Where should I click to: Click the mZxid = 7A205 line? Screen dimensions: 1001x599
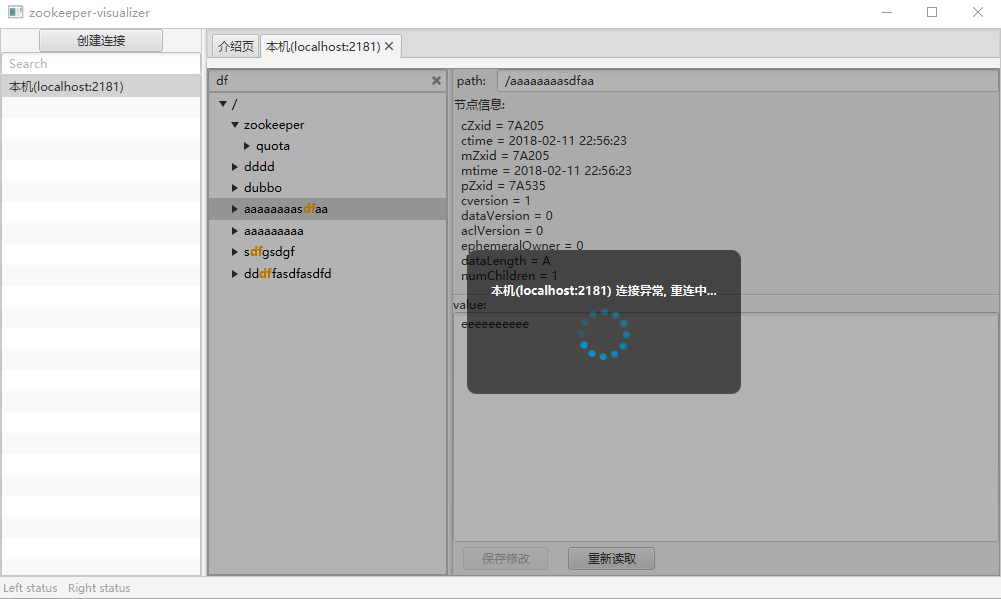pyautogui.click(x=505, y=155)
